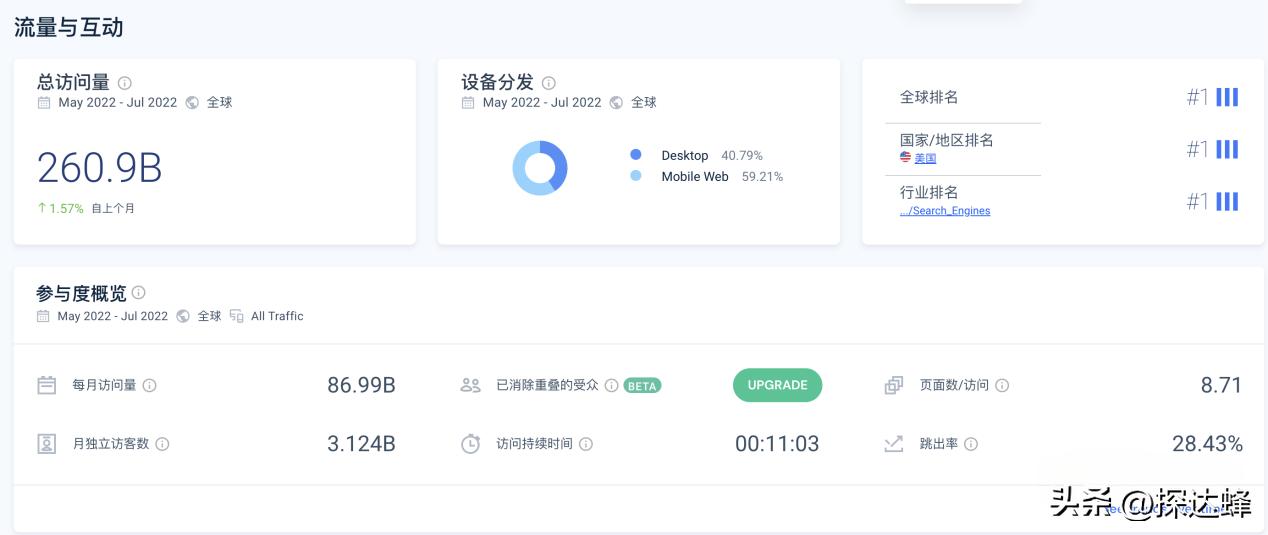Screen dimensions: 1268x535
Task: Click calendar icon in 设备分发 card
Action: 468,102
